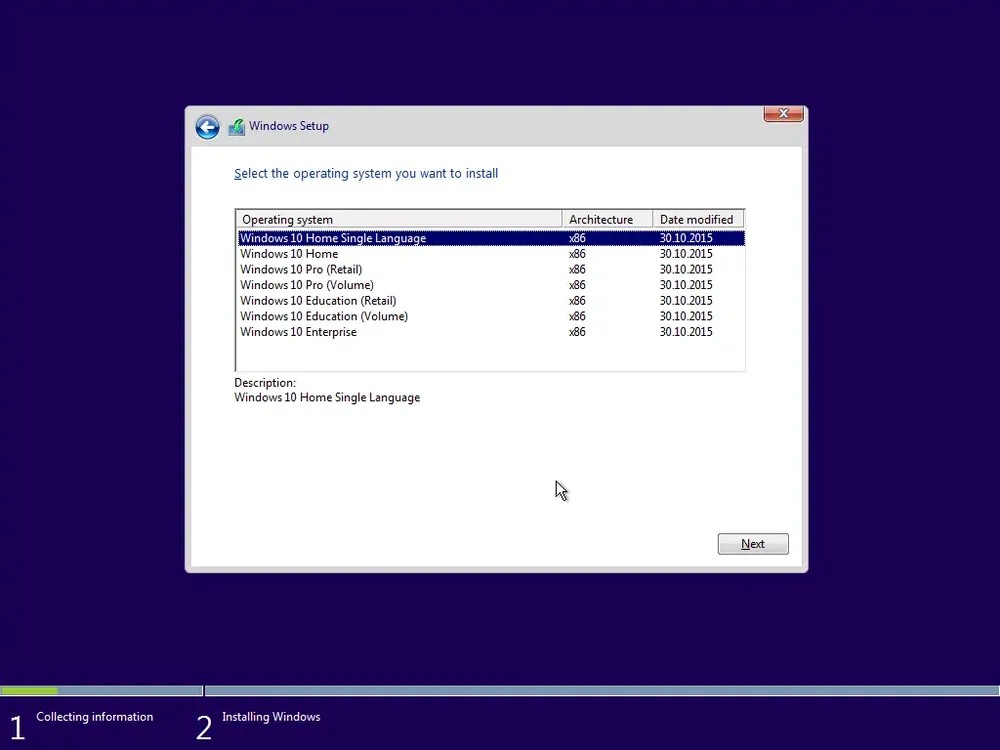The height and width of the screenshot is (750, 1000).
Task: Choose Windows 10 Pro (Volume)
Action: (x=491, y=285)
